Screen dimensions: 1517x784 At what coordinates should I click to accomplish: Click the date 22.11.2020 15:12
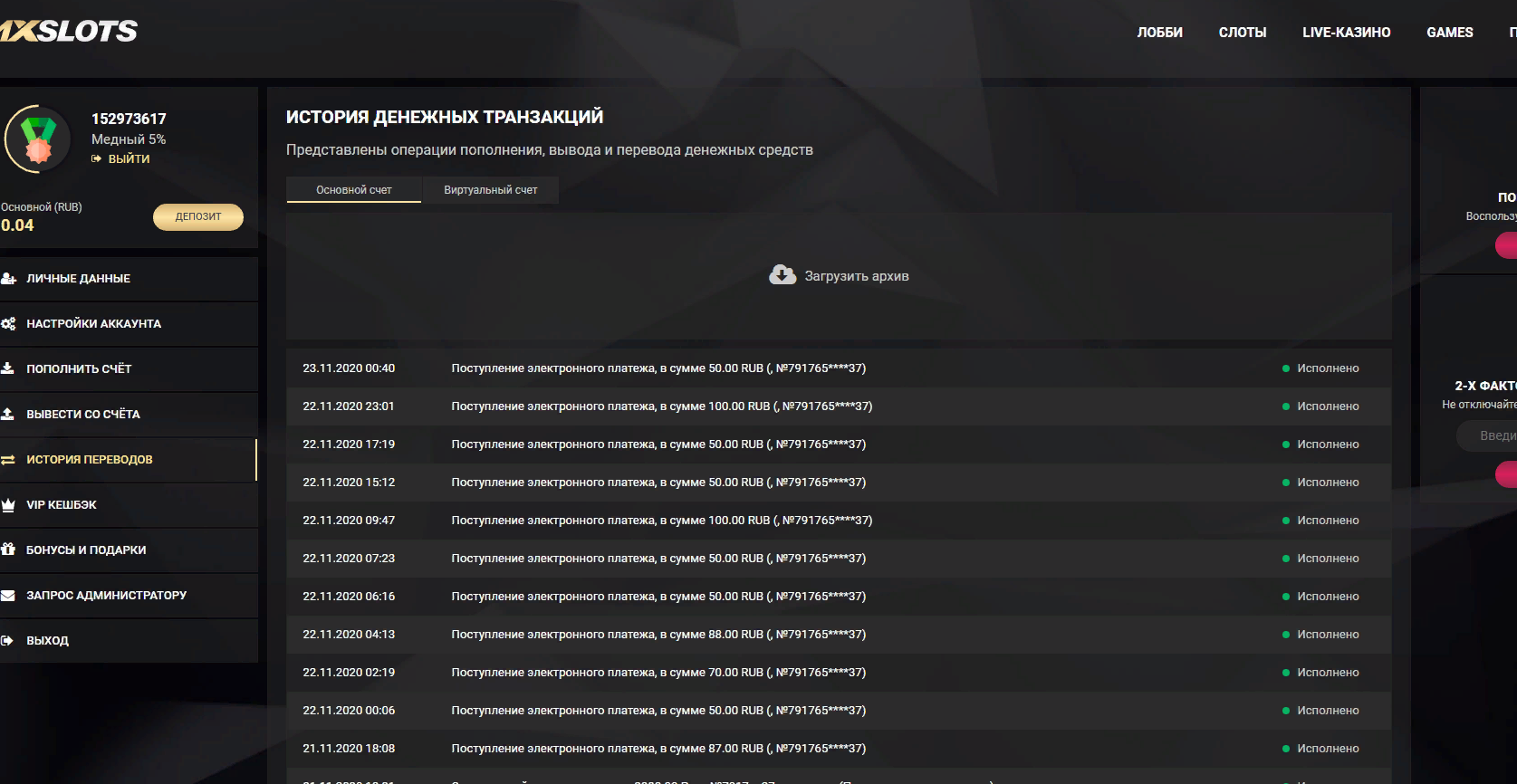(349, 483)
